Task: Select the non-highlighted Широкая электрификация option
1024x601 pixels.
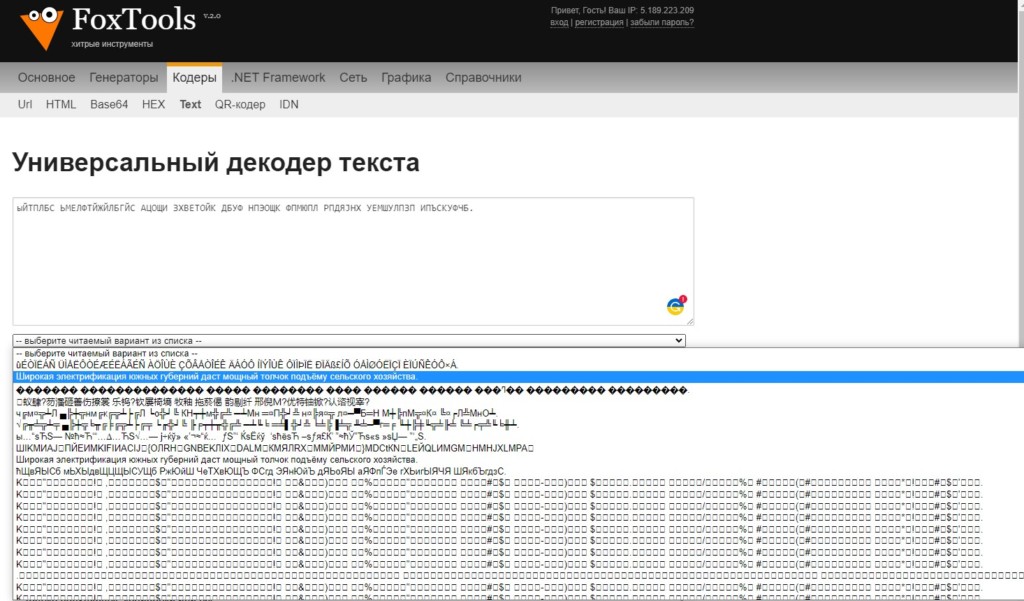Action: pos(519,460)
